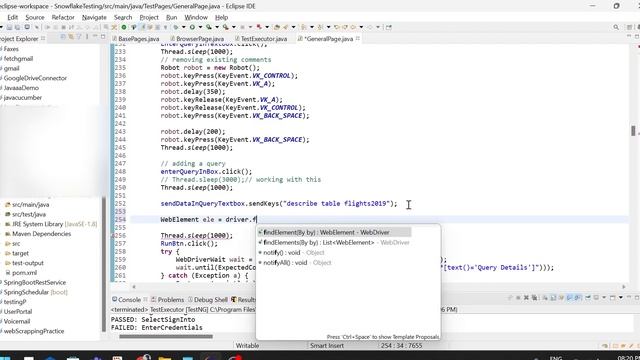Open the Project Explorer filter icon
The image size is (640, 360).
[79, 37]
